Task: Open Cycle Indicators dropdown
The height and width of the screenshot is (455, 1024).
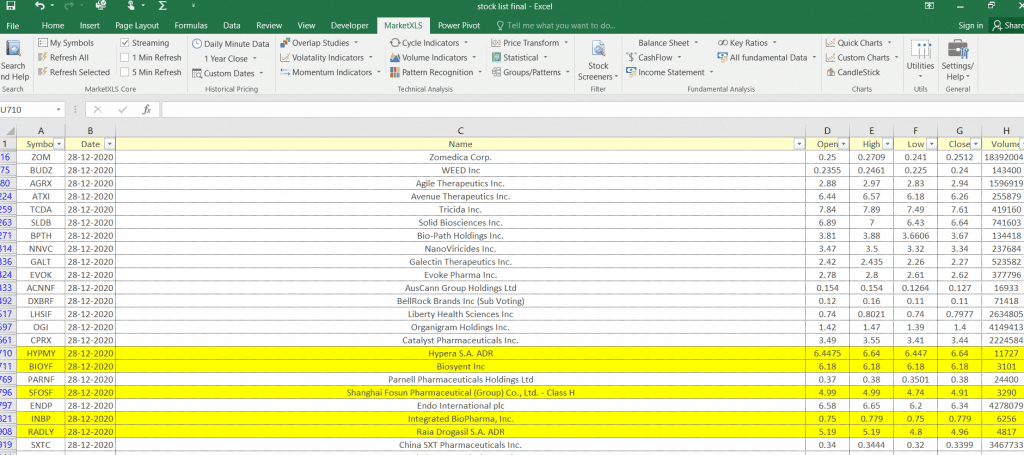Action: coord(466,43)
